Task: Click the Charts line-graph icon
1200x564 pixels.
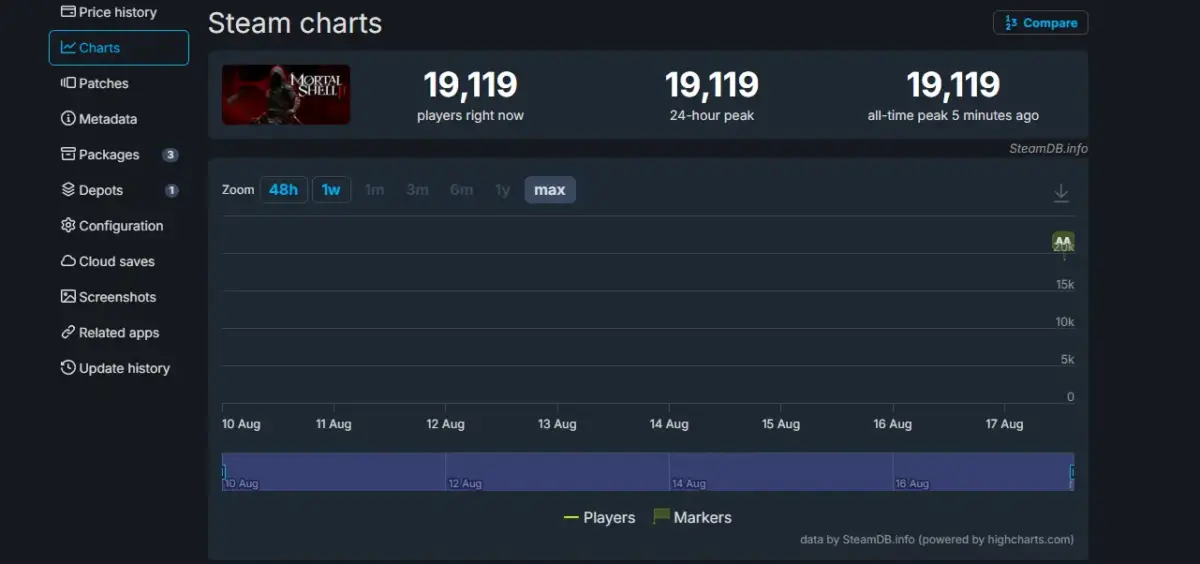Action: tap(68, 48)
